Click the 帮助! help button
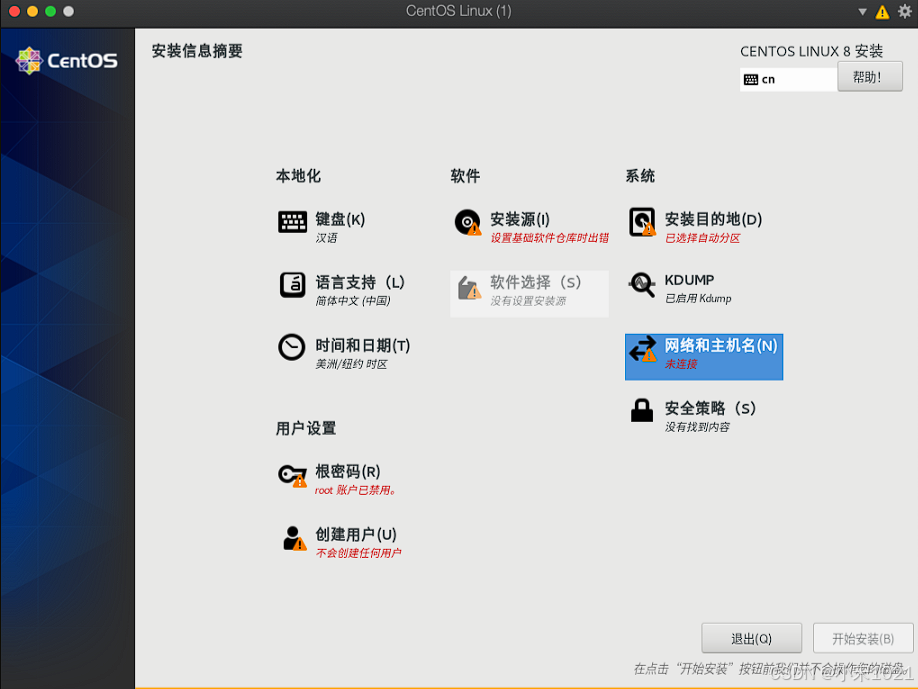 tap(869, 77)
